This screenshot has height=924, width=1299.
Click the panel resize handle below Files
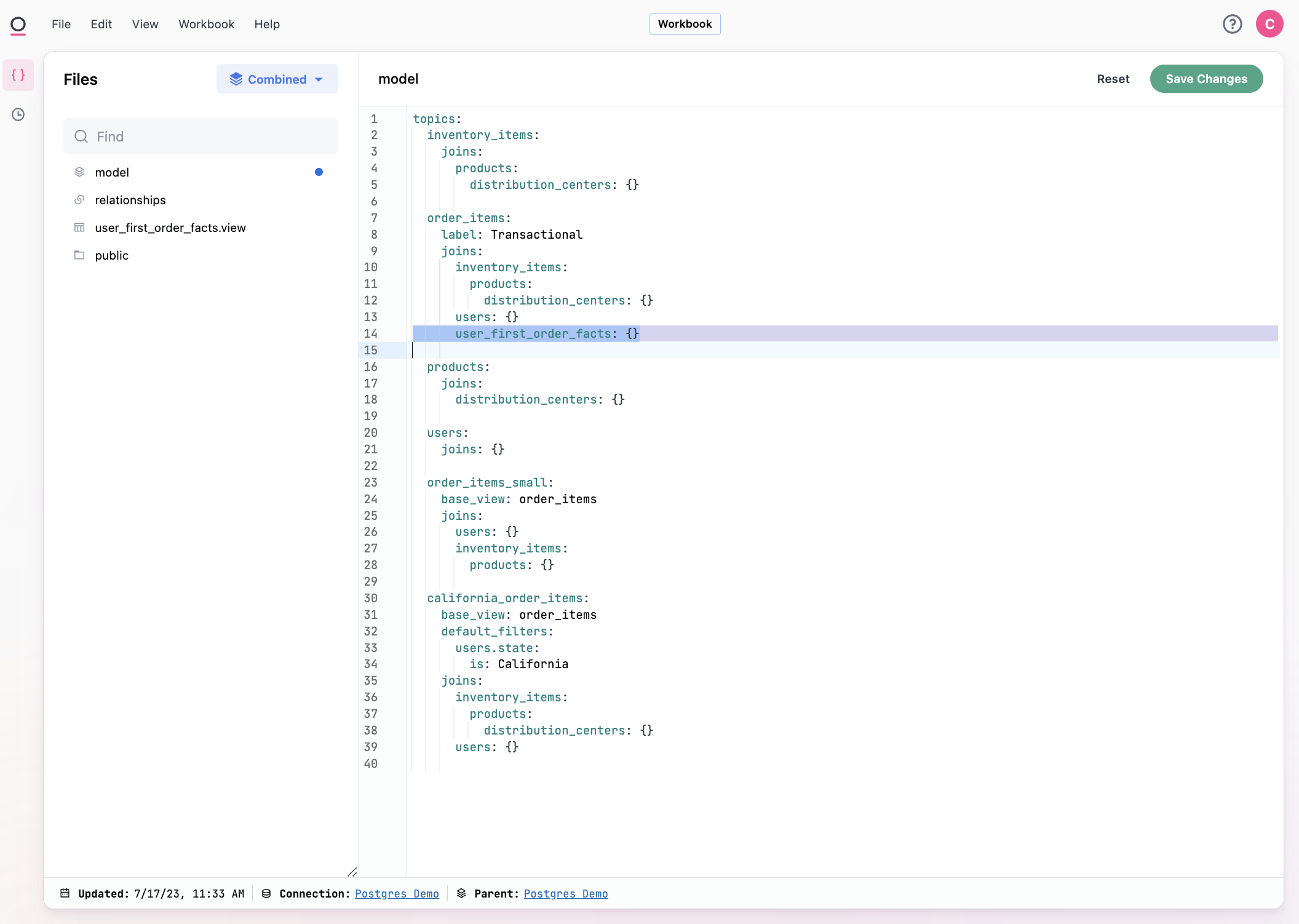352,872
